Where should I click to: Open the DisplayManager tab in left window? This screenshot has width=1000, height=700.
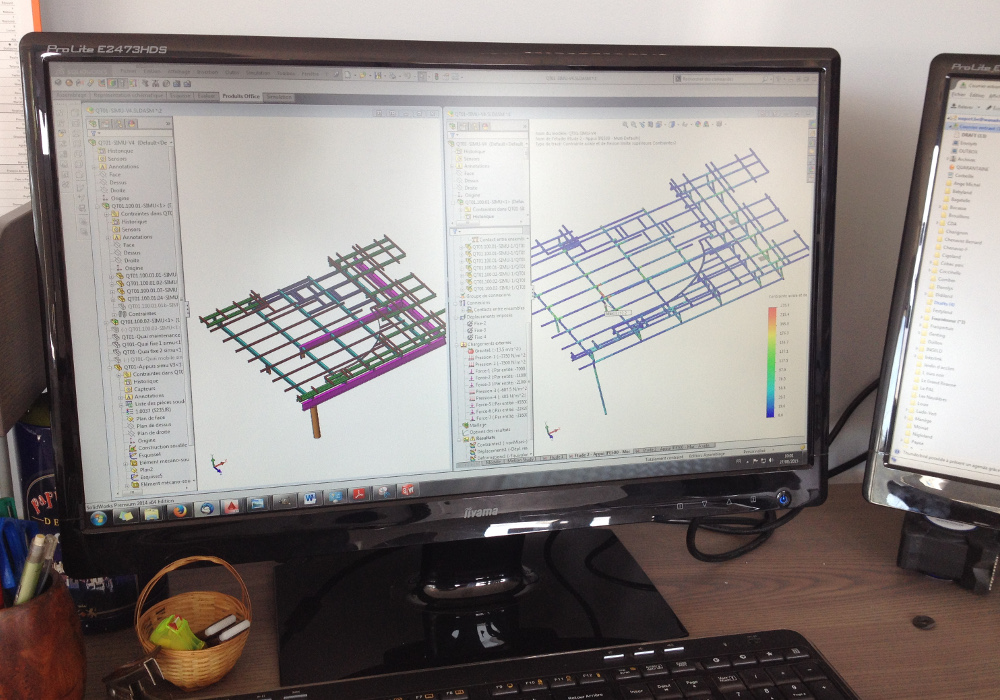[131, 123]
